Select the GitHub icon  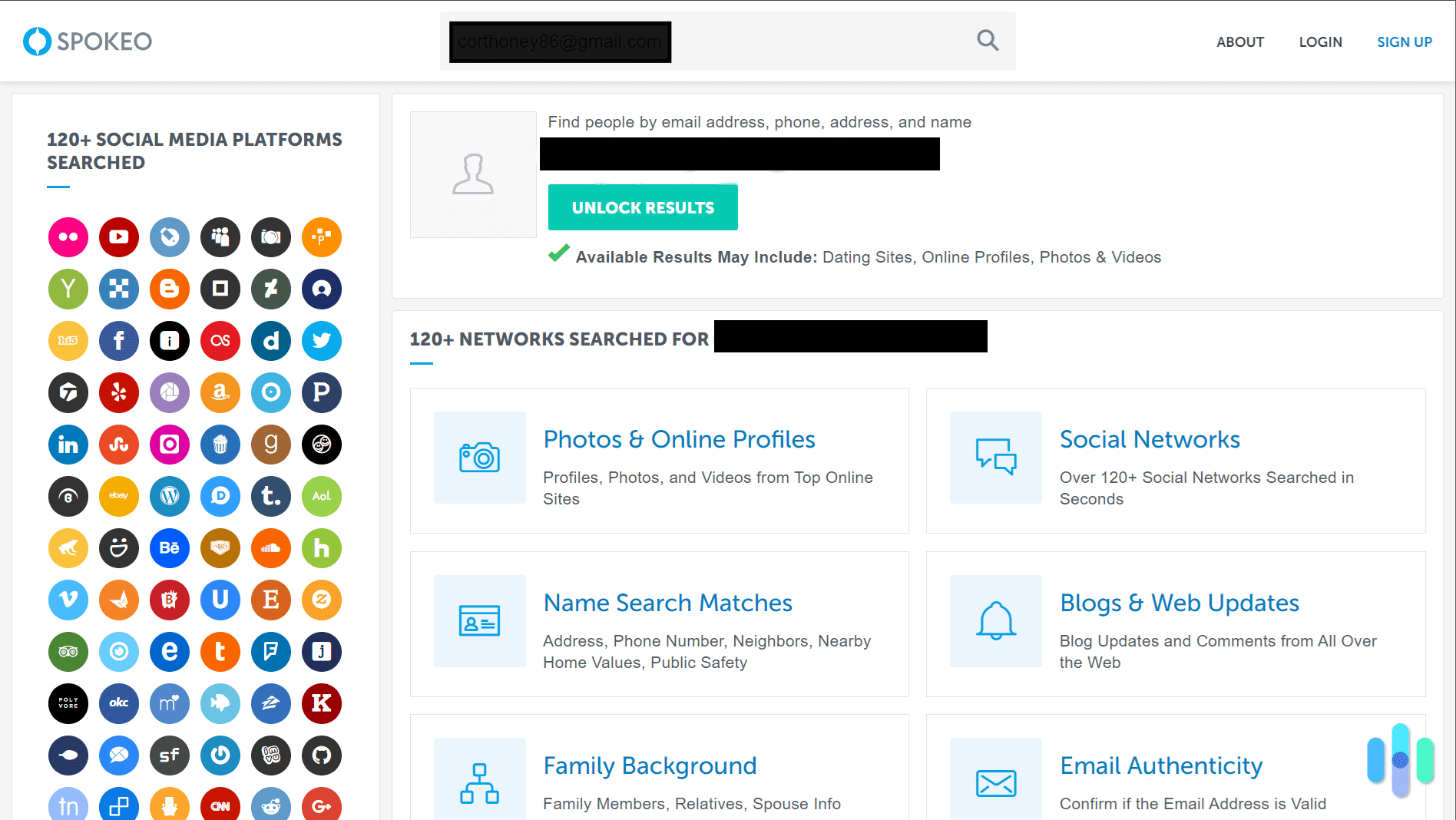322,756
